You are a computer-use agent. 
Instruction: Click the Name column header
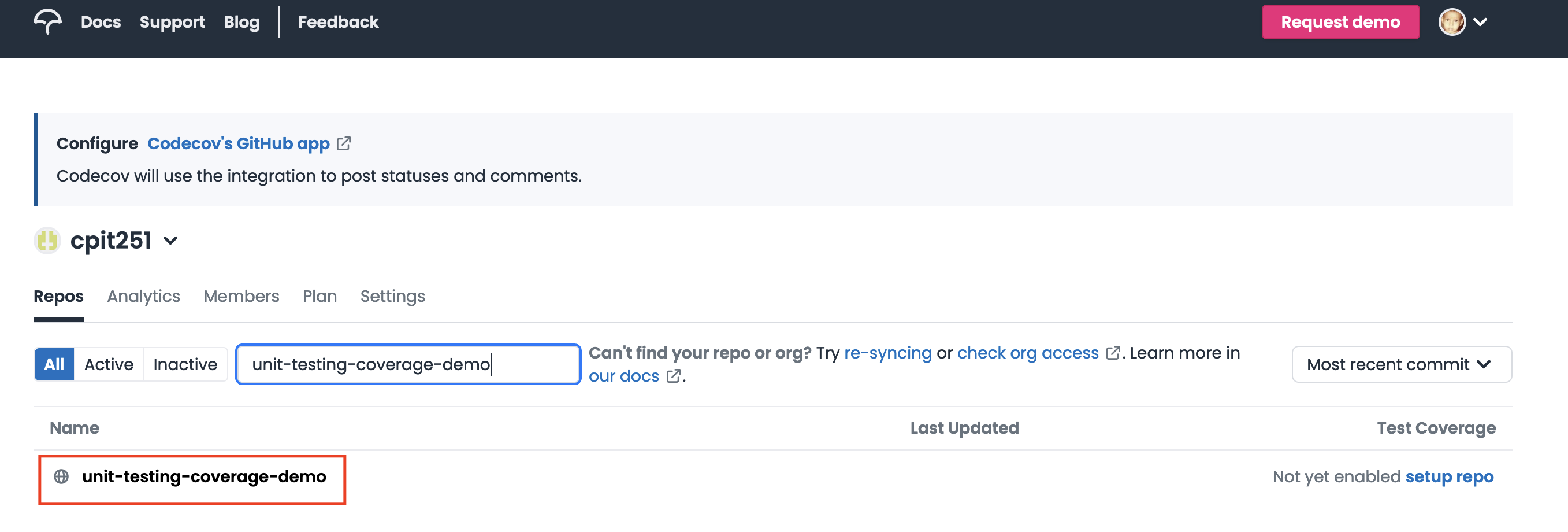pos(75,428)
